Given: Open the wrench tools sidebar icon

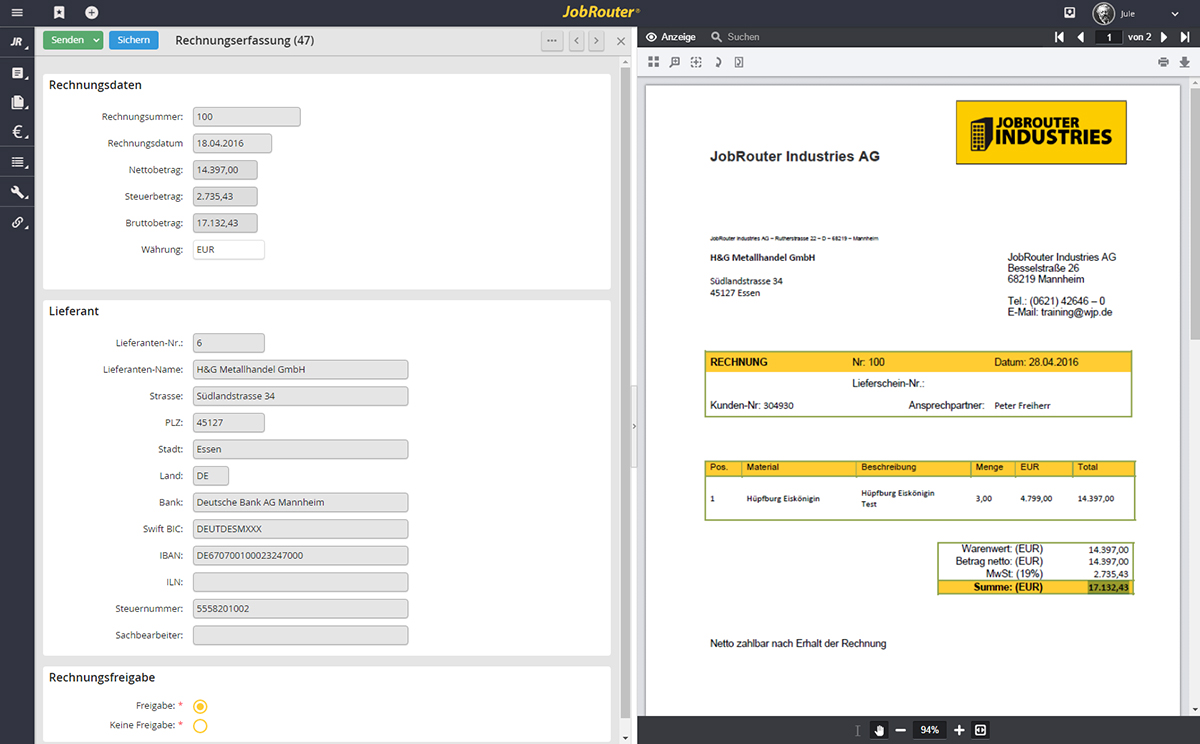Looking at the screenshot, I should tap(17, 192).
